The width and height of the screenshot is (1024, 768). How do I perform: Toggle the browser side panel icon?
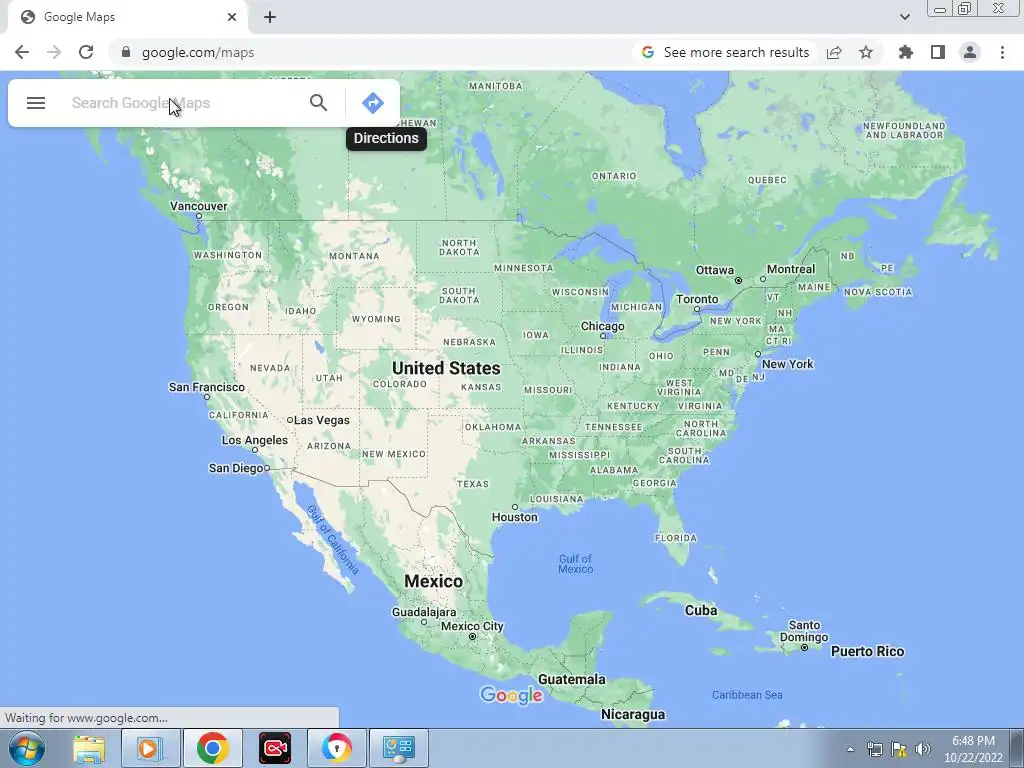[x=938, y=52]
